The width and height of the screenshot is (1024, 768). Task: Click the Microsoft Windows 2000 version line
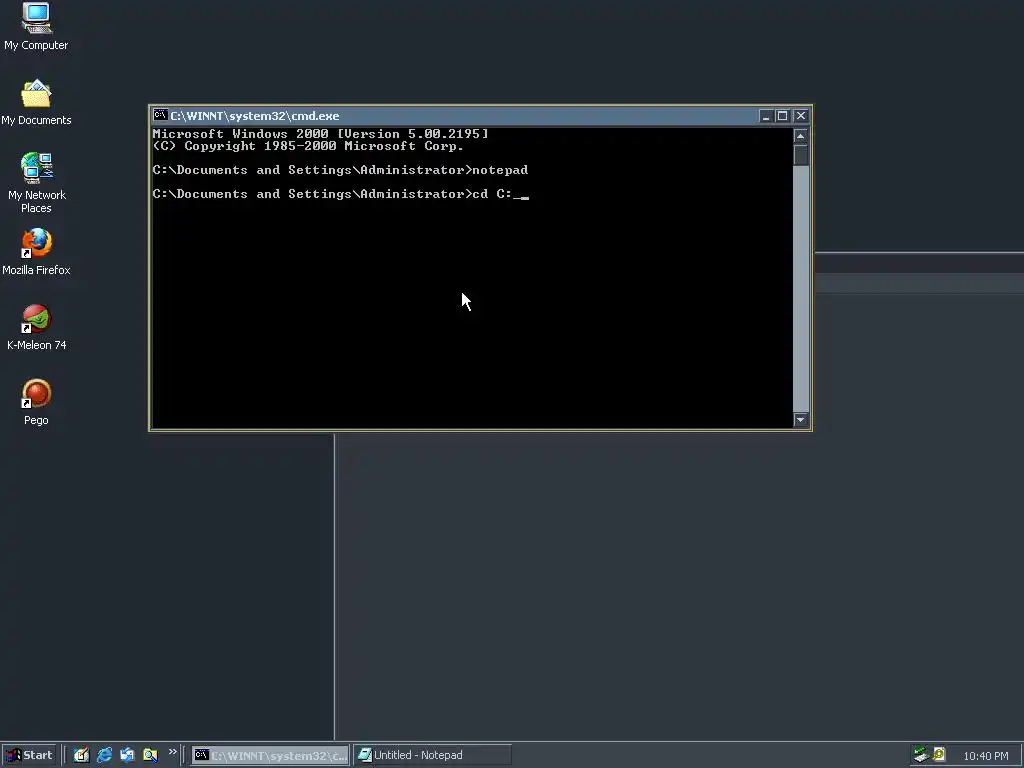tap(321, 134)
